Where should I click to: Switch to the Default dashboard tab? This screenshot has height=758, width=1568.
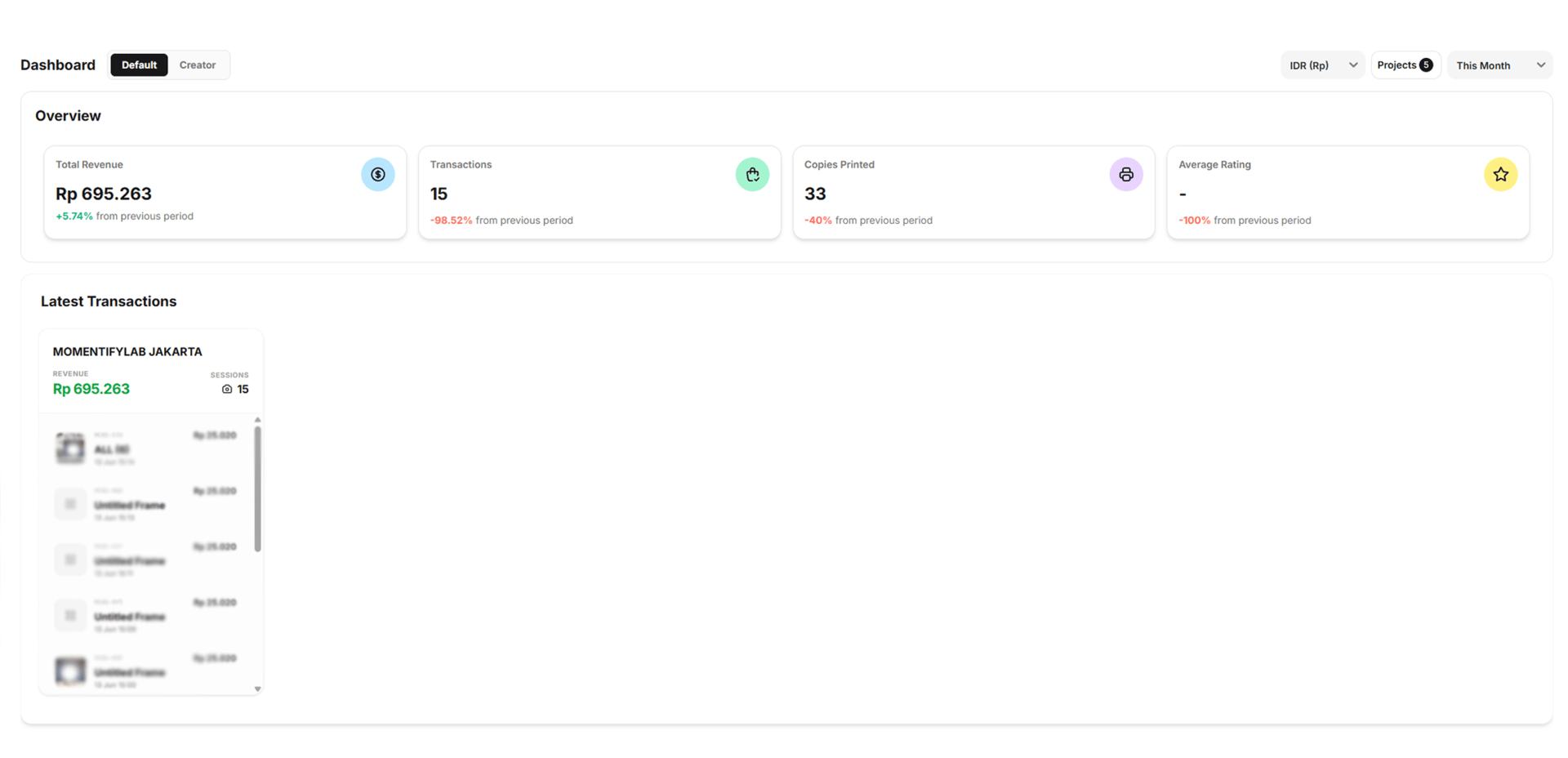coord(139,65)
